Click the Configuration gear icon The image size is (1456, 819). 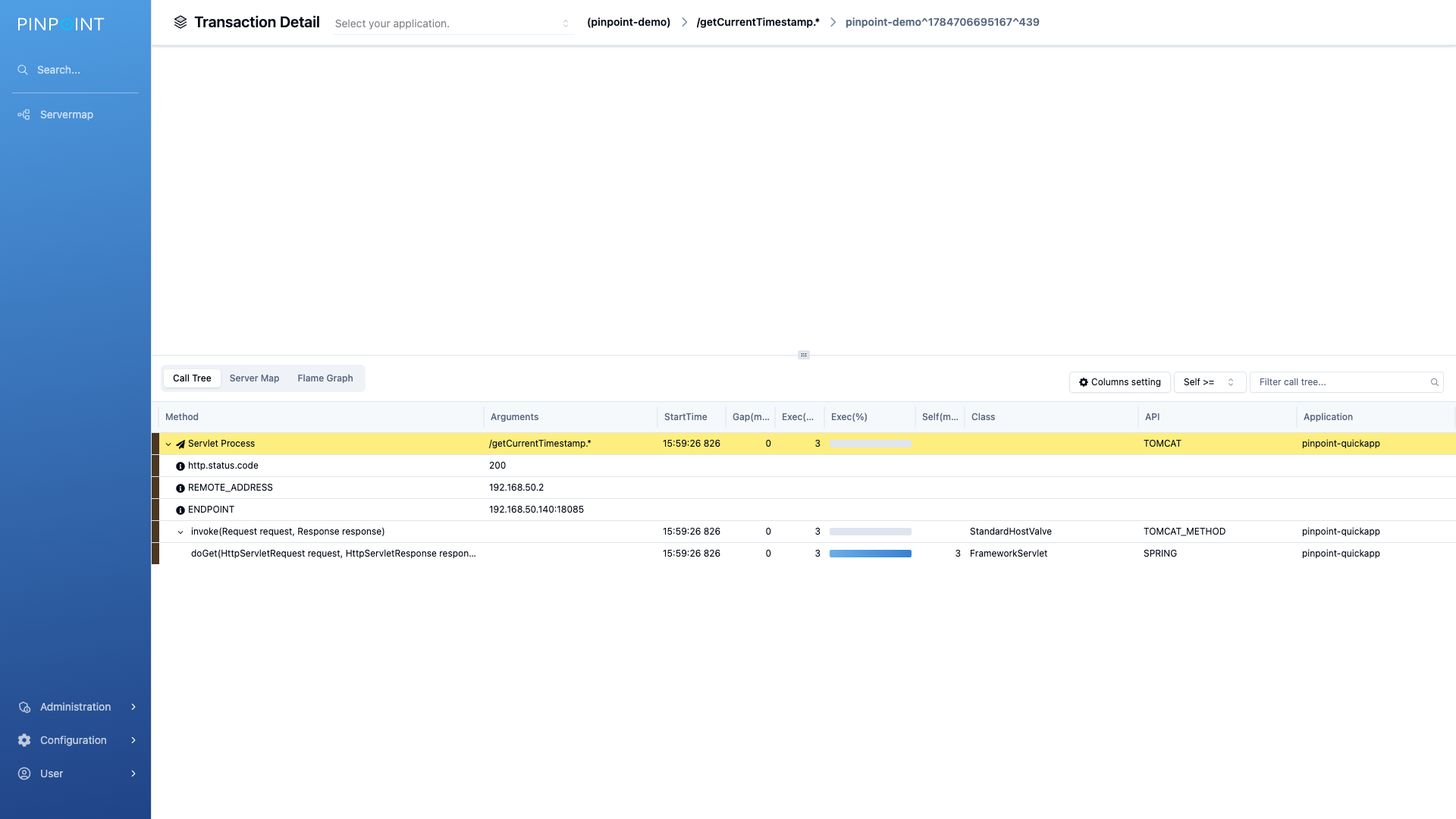coord(24,740)
